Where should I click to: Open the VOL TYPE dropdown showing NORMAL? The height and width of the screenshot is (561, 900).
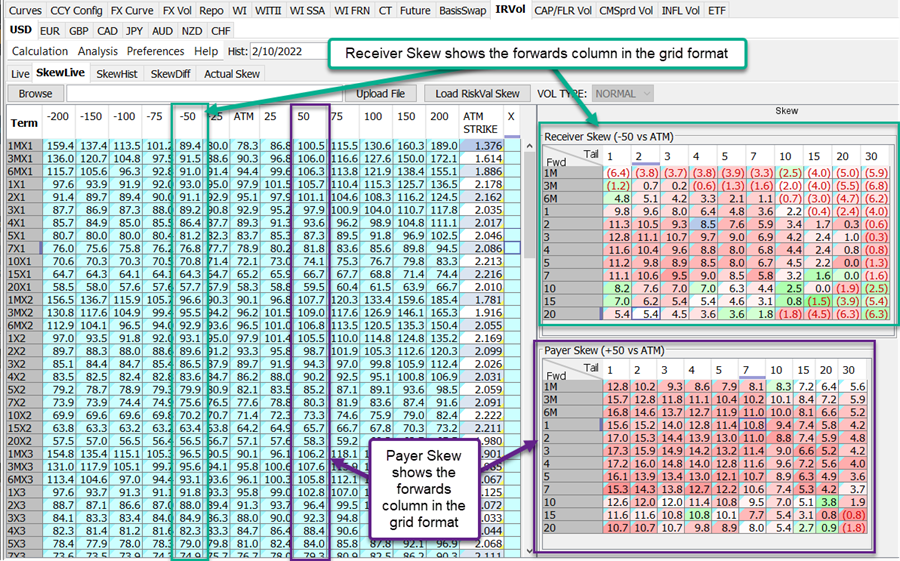[622, 94]
